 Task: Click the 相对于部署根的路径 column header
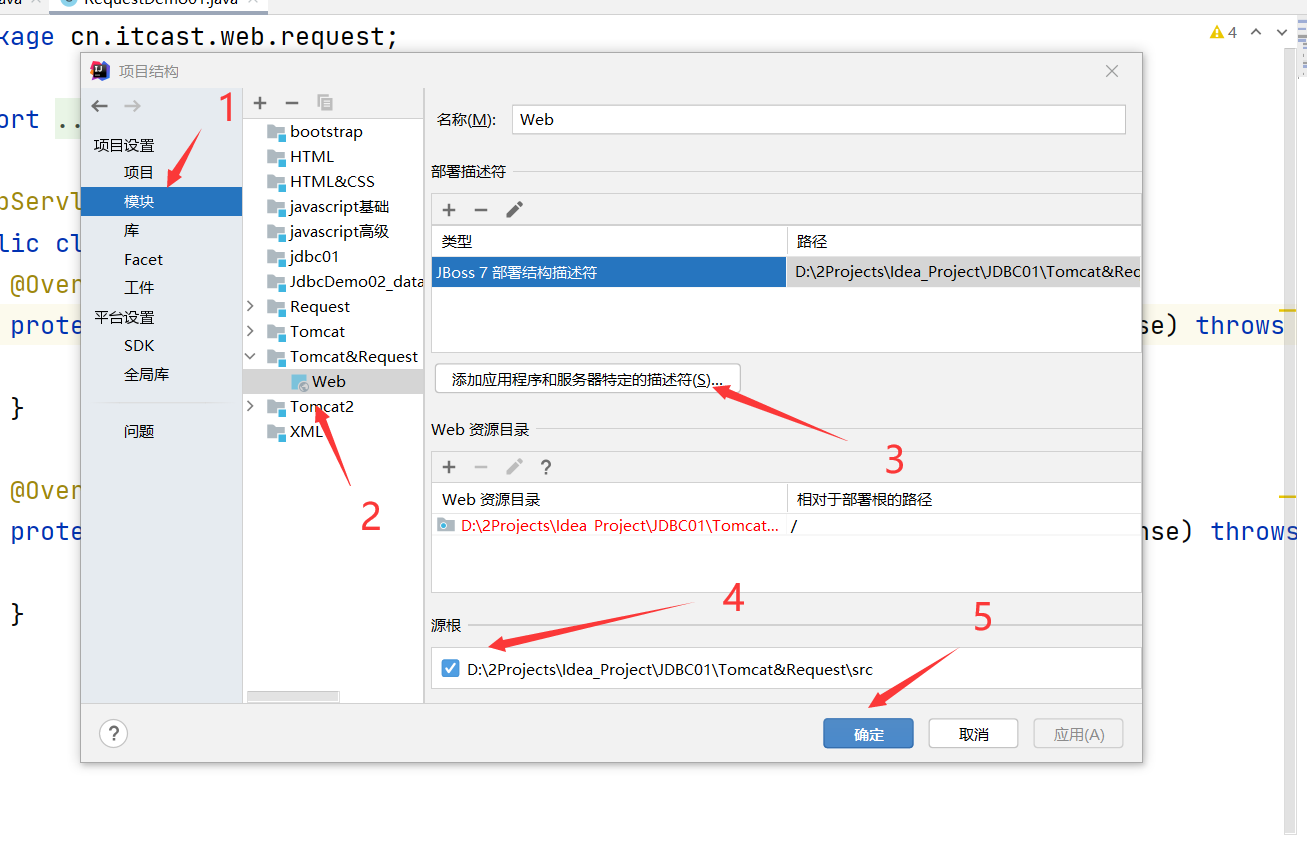tap(964, 499)
